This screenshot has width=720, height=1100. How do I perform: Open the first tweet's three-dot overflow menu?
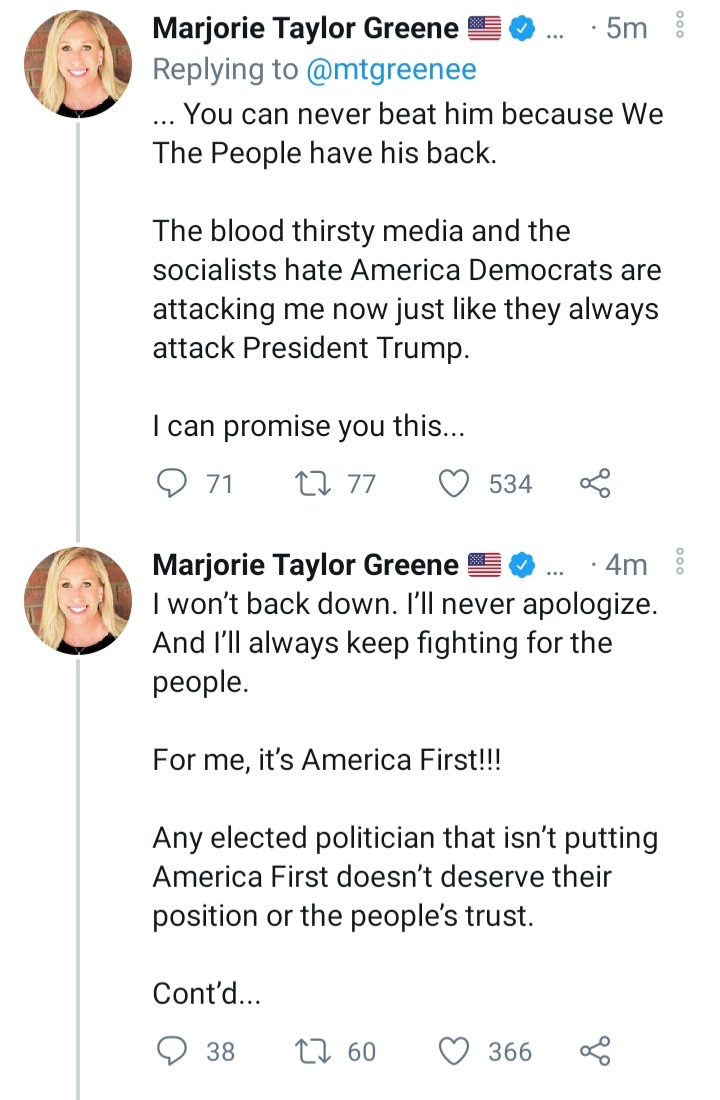680,26
